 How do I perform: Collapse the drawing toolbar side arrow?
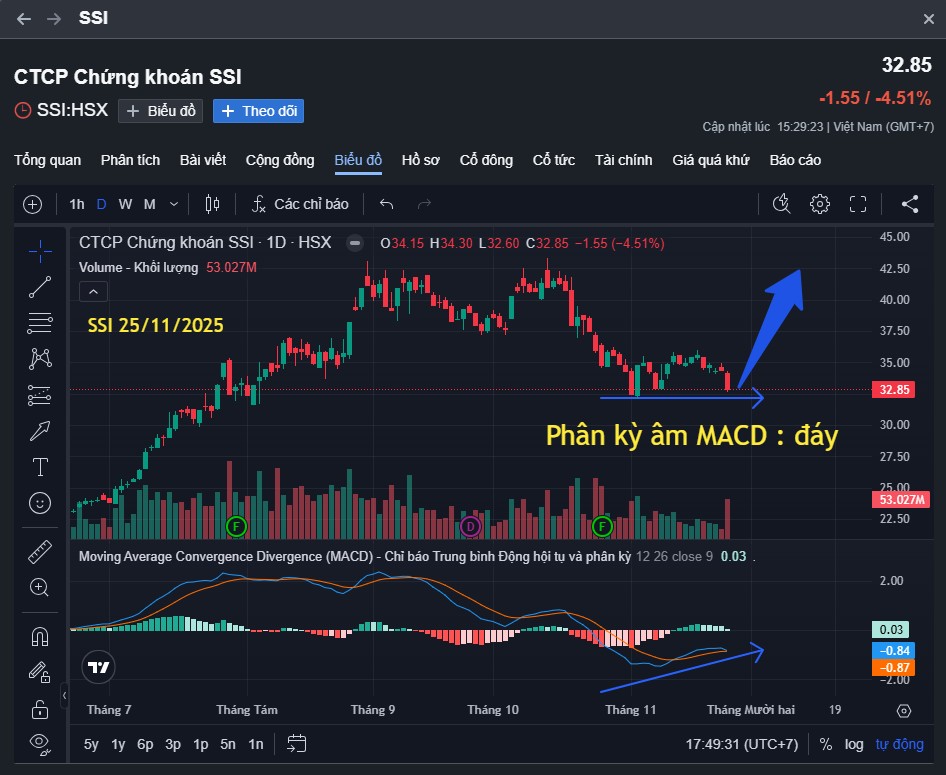pyautogui.click(x=64, y=695)
